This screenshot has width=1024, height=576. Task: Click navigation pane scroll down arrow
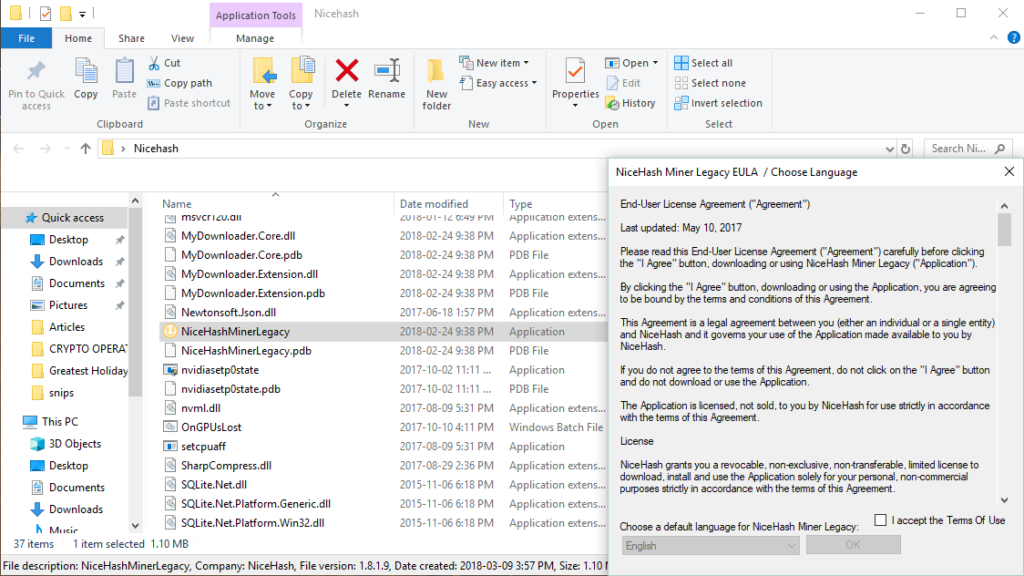tap(135, 526)
